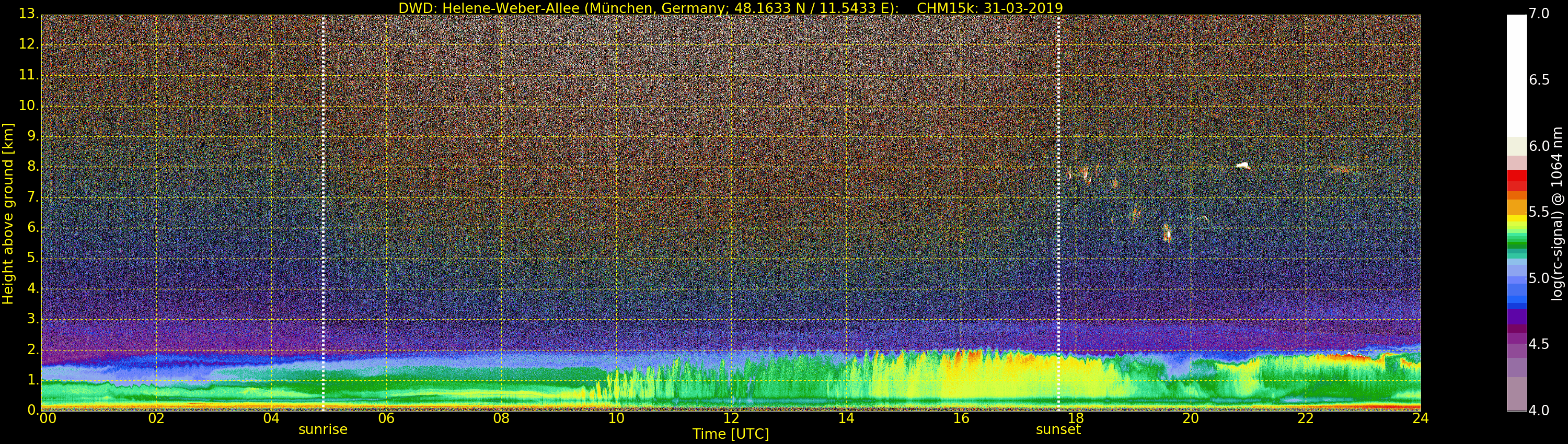
Task: Select the white dotted sunrise vertical line
Action: click(x=322, y=213)
